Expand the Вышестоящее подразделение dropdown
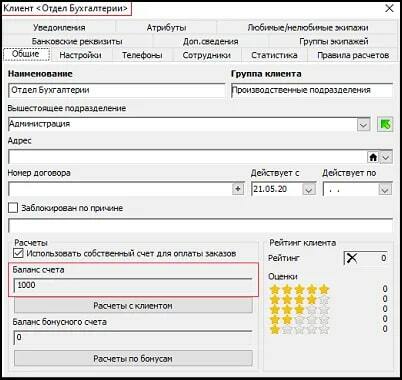 pos(364,125)
